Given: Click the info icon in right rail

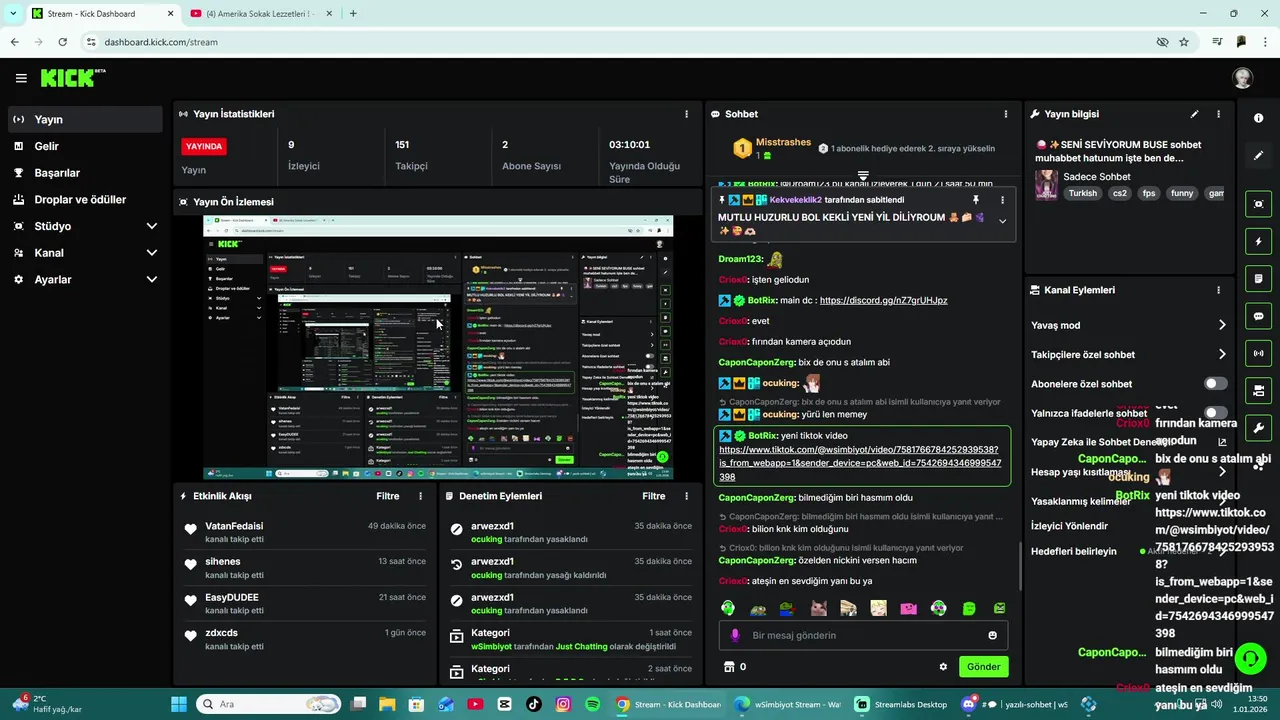Looking at the screenshot, I should pyautogui.click(x=1258, y=118).
